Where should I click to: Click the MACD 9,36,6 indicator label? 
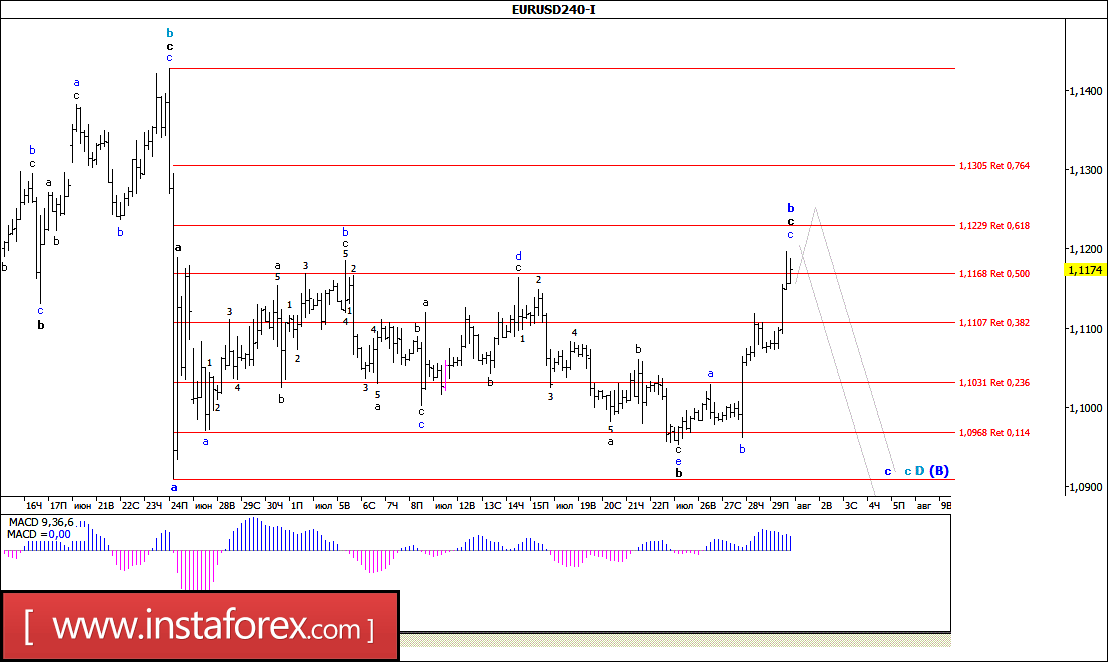(x=41, y=522)
